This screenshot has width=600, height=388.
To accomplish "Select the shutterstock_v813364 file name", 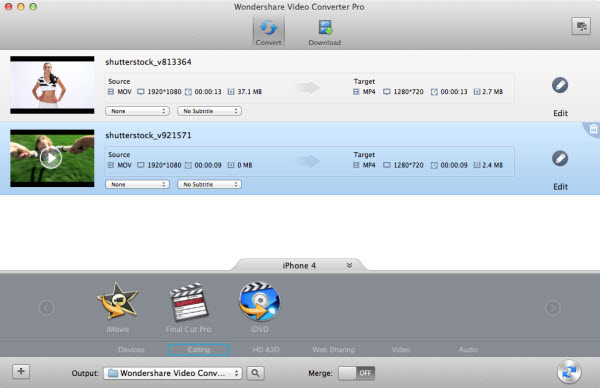I will (148, 62).
